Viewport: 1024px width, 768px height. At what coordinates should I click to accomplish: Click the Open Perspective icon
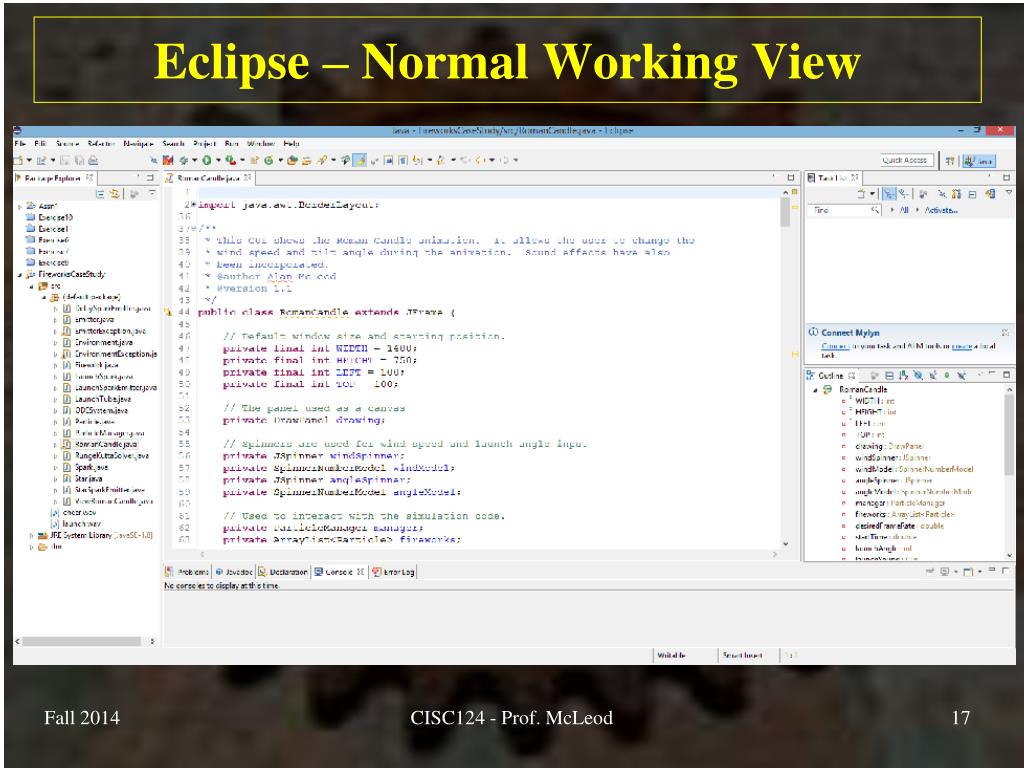pyautogui.click(x=950, y=161)
